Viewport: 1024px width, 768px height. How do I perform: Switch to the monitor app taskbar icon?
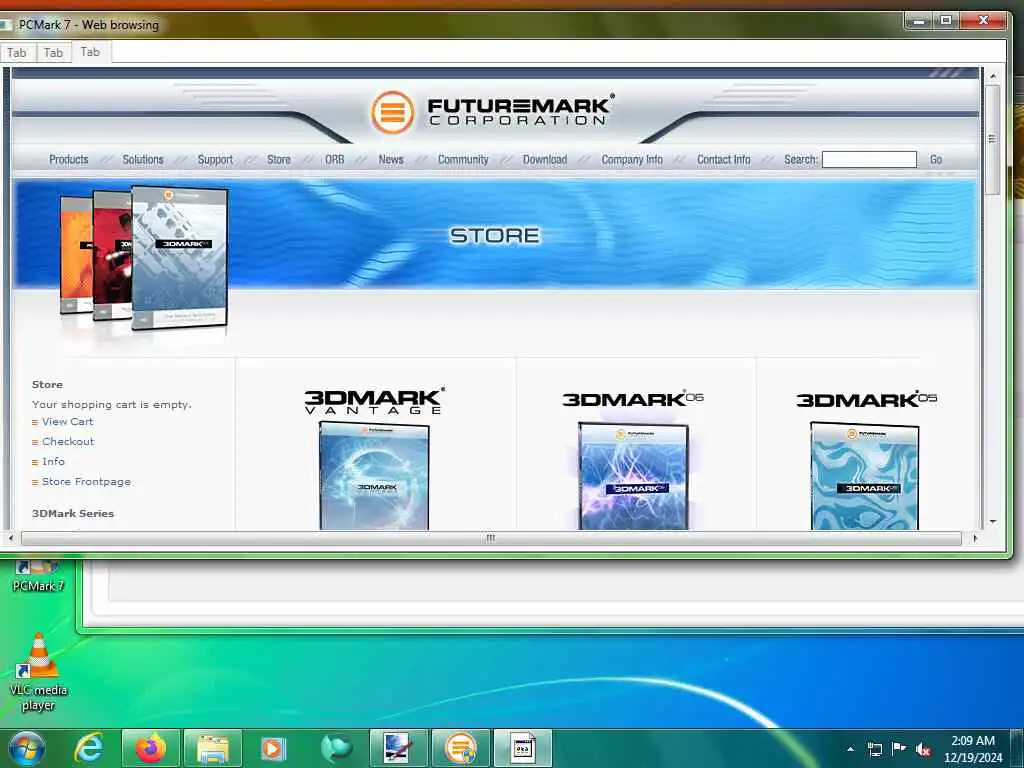point(398,748)
